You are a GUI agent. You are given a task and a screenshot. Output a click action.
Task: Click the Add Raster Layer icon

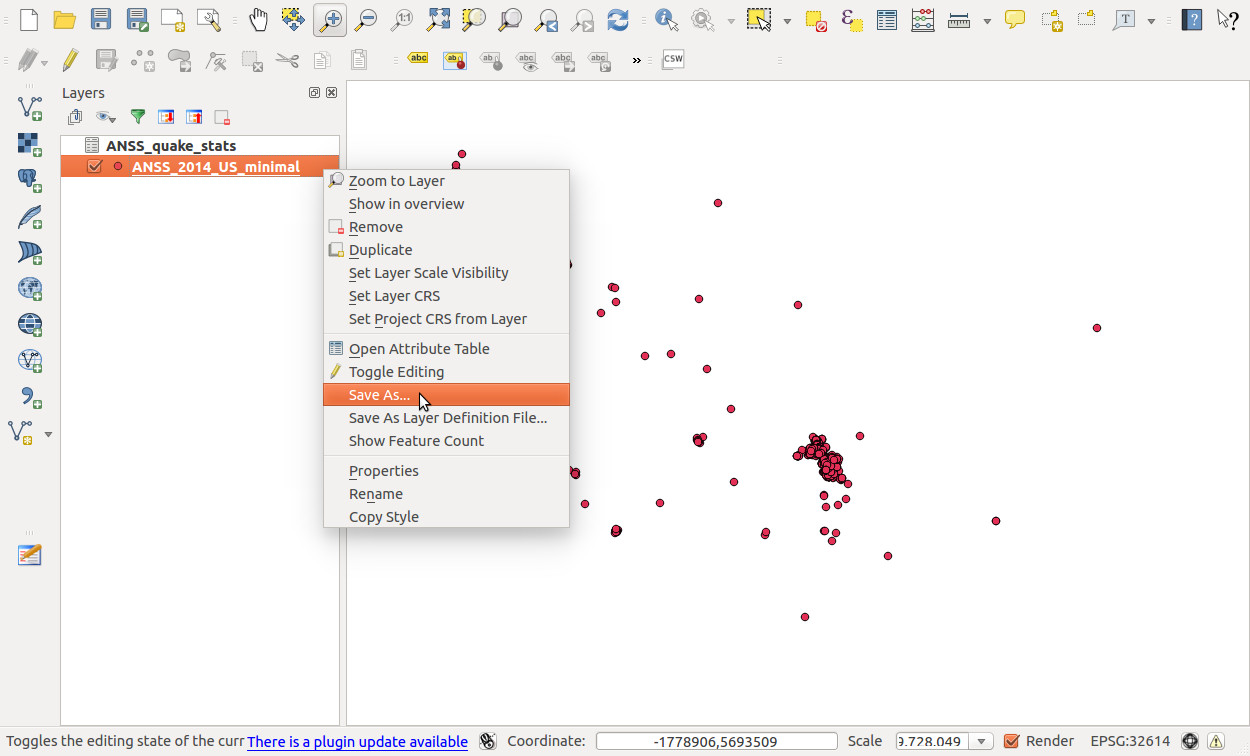30,143
